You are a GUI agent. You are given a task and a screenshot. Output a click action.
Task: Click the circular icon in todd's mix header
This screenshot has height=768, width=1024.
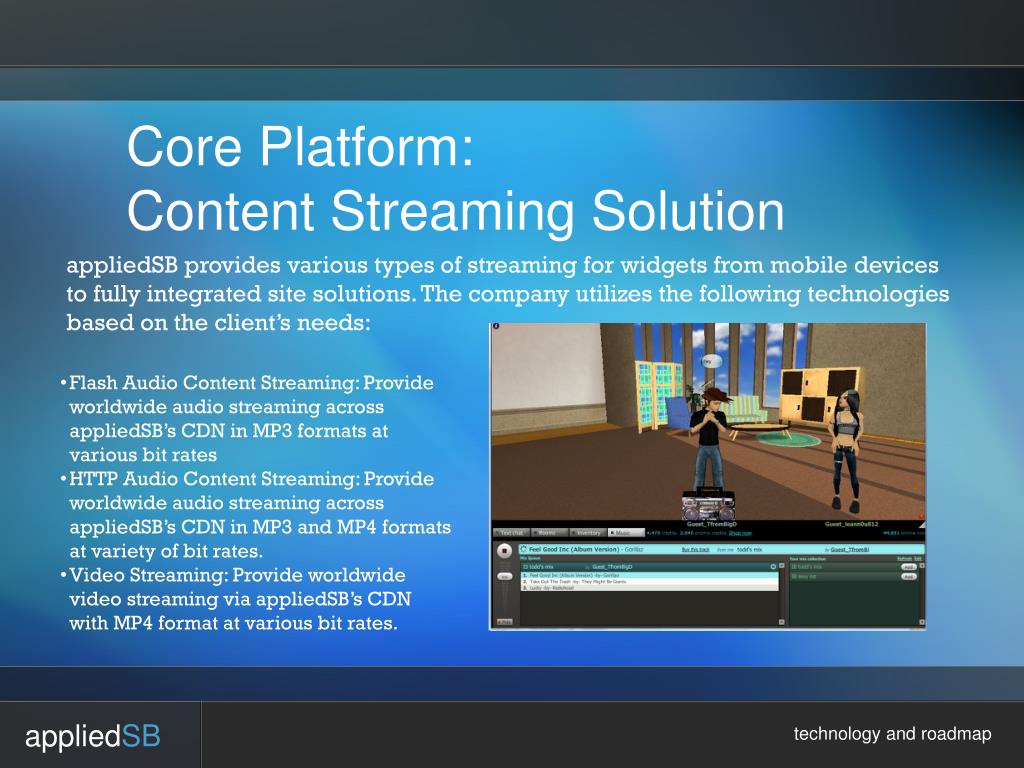pyautogui.click(x=773, y=567)
